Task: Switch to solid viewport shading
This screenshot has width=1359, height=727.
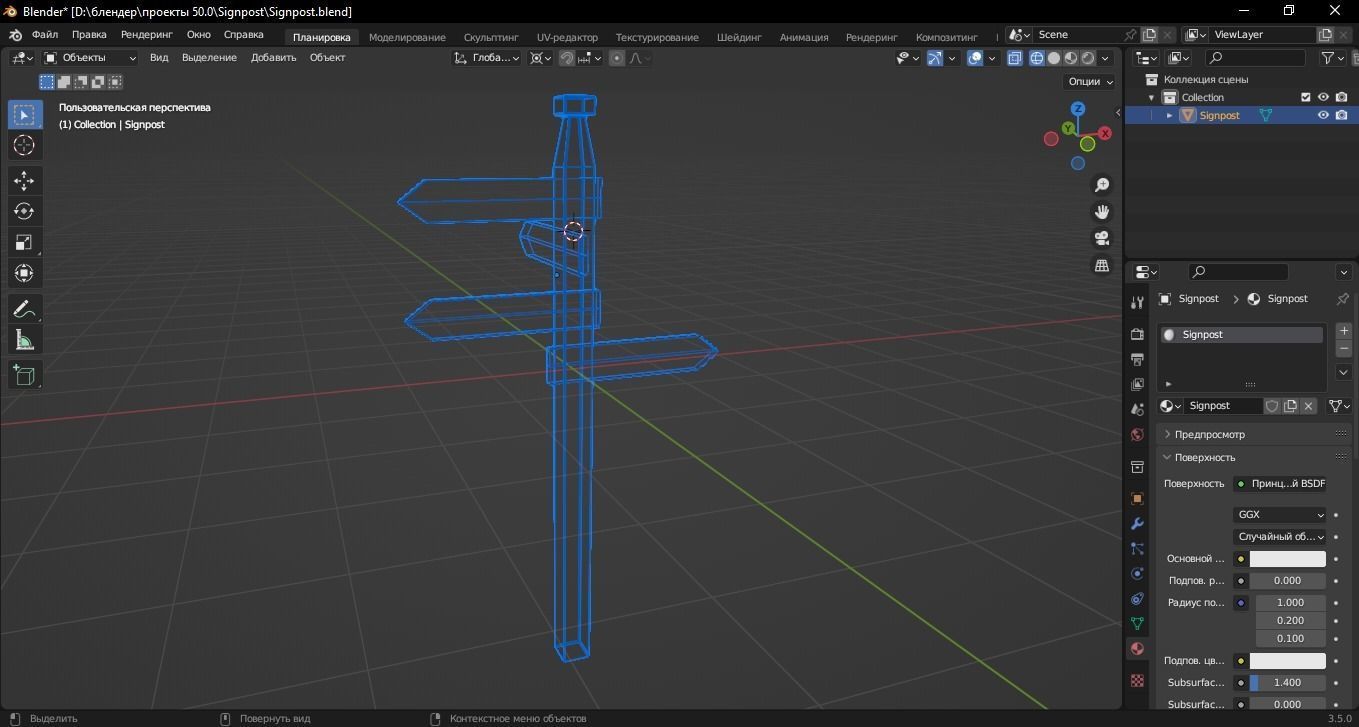Action: click(1054, 58)
